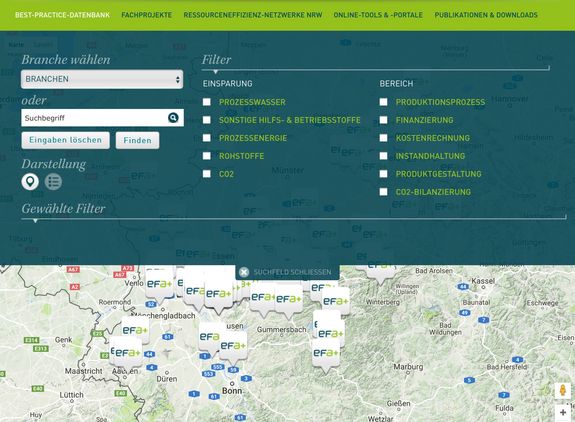
Task: Click the Gewählte Filter heading
Action: 63,209
